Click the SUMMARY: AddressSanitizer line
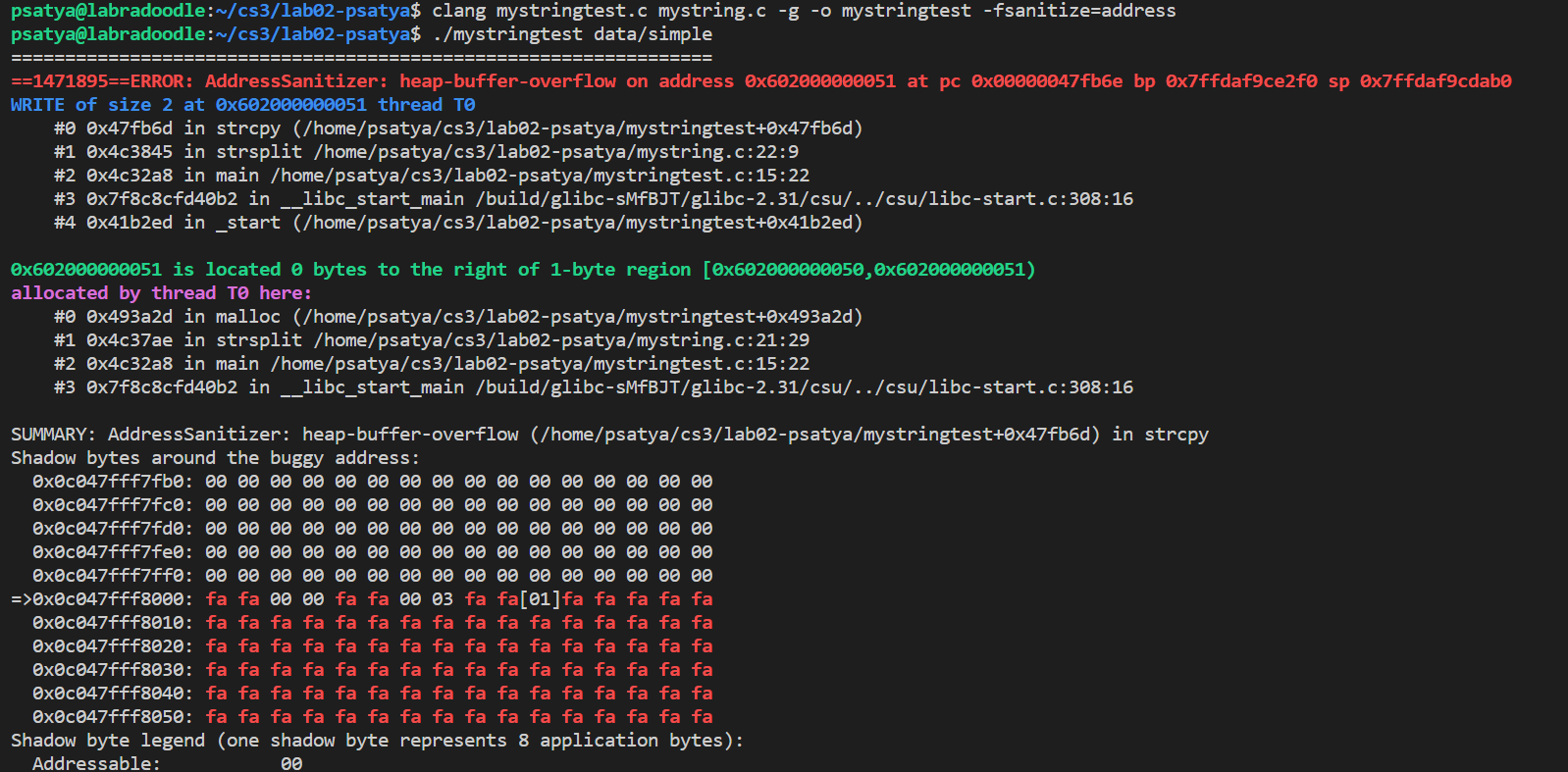This screenshot has height=772, width=1568. tap(608, 435)
